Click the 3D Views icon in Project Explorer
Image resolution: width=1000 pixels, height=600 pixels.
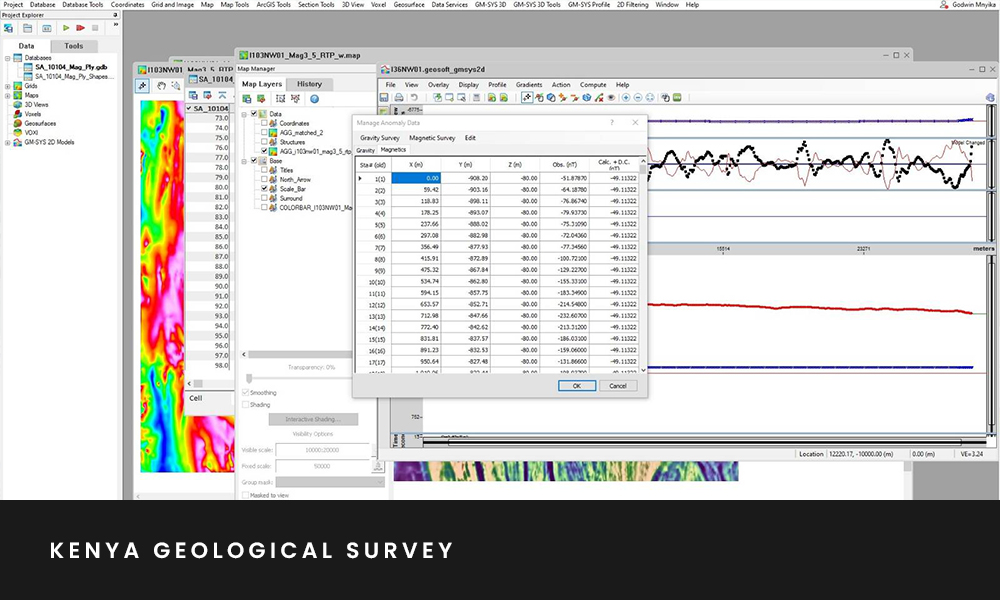[x=18, y=105]
